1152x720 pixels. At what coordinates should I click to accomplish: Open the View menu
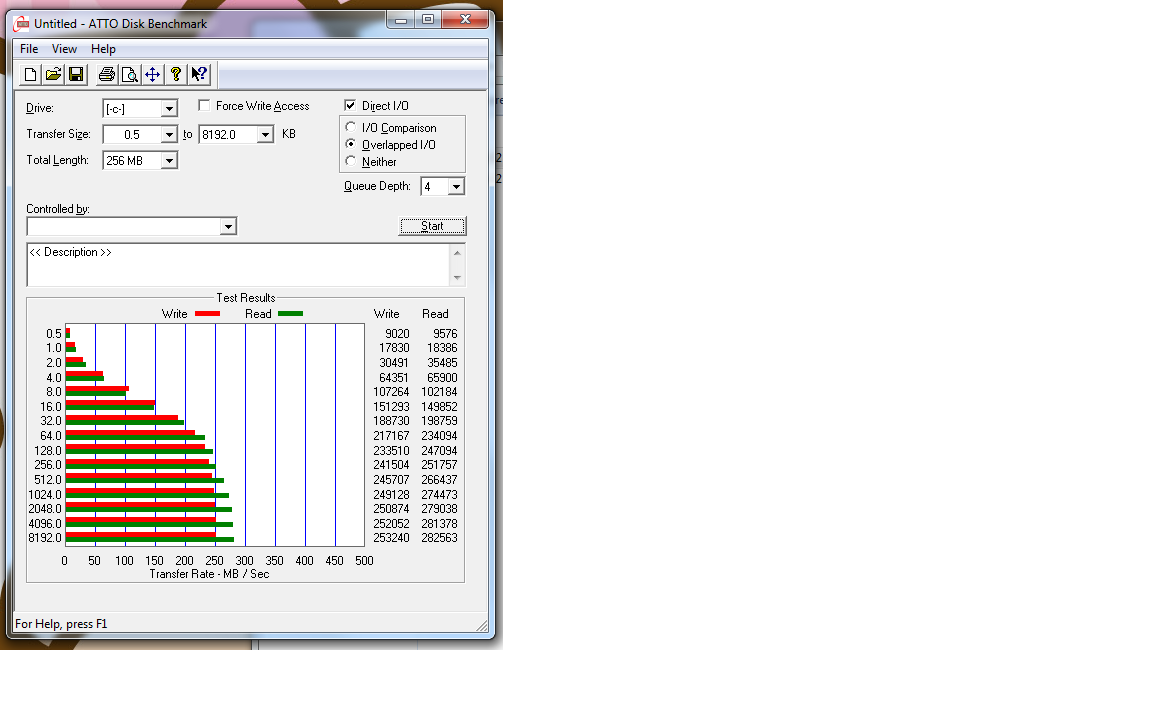[65, 48]
